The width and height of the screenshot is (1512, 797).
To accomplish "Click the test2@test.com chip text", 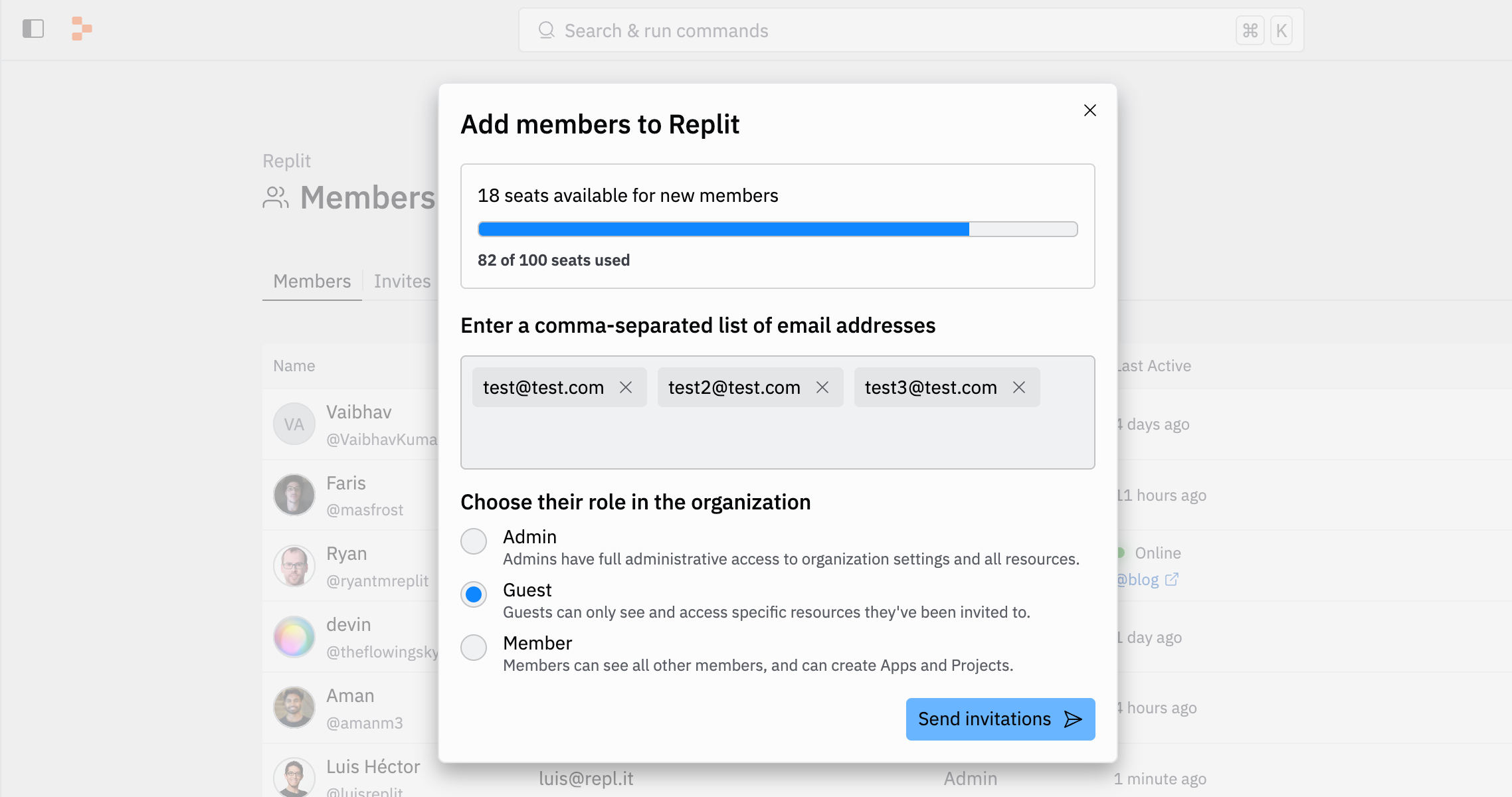I will [x=735, y=388].
